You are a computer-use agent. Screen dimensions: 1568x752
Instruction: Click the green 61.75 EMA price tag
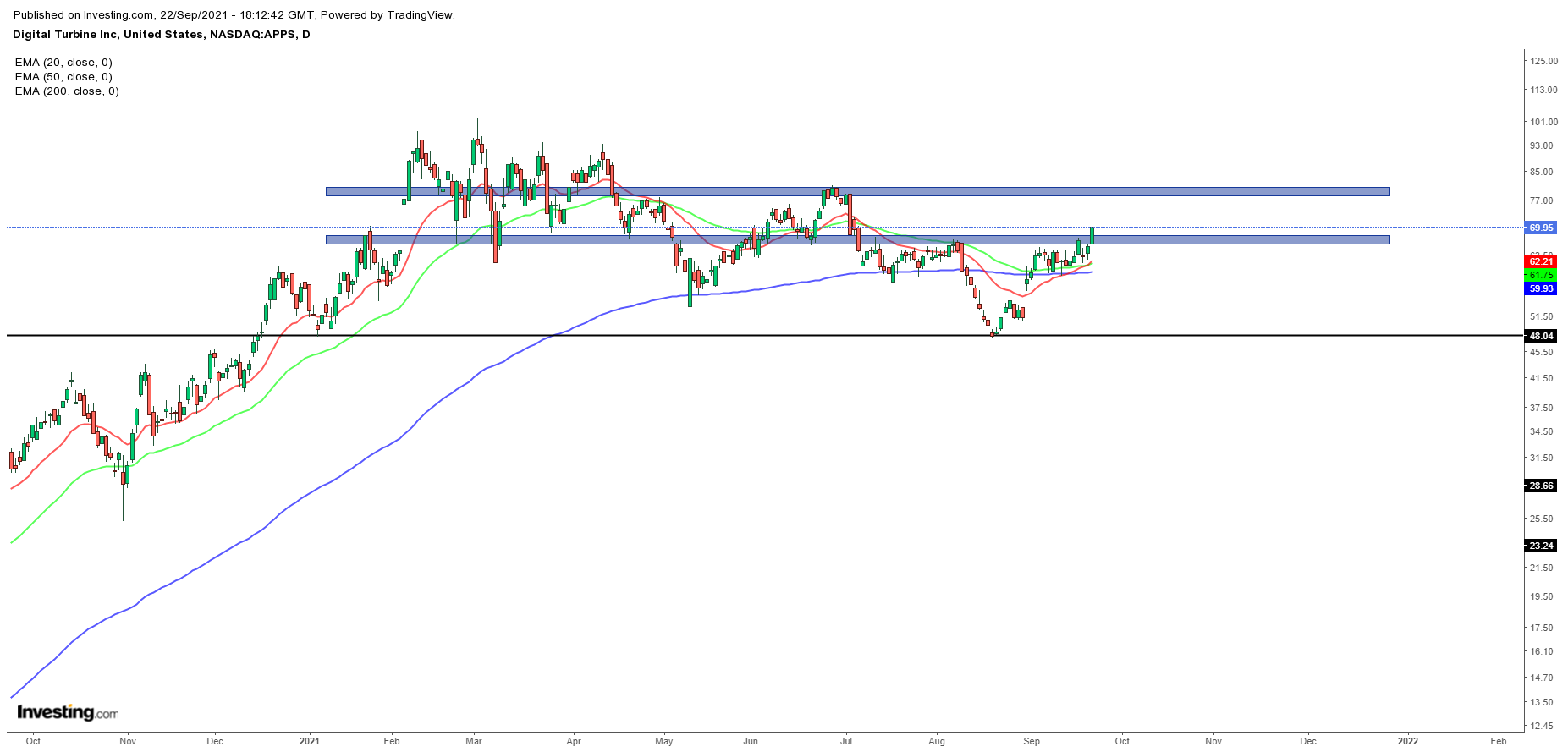[1541, 275]
